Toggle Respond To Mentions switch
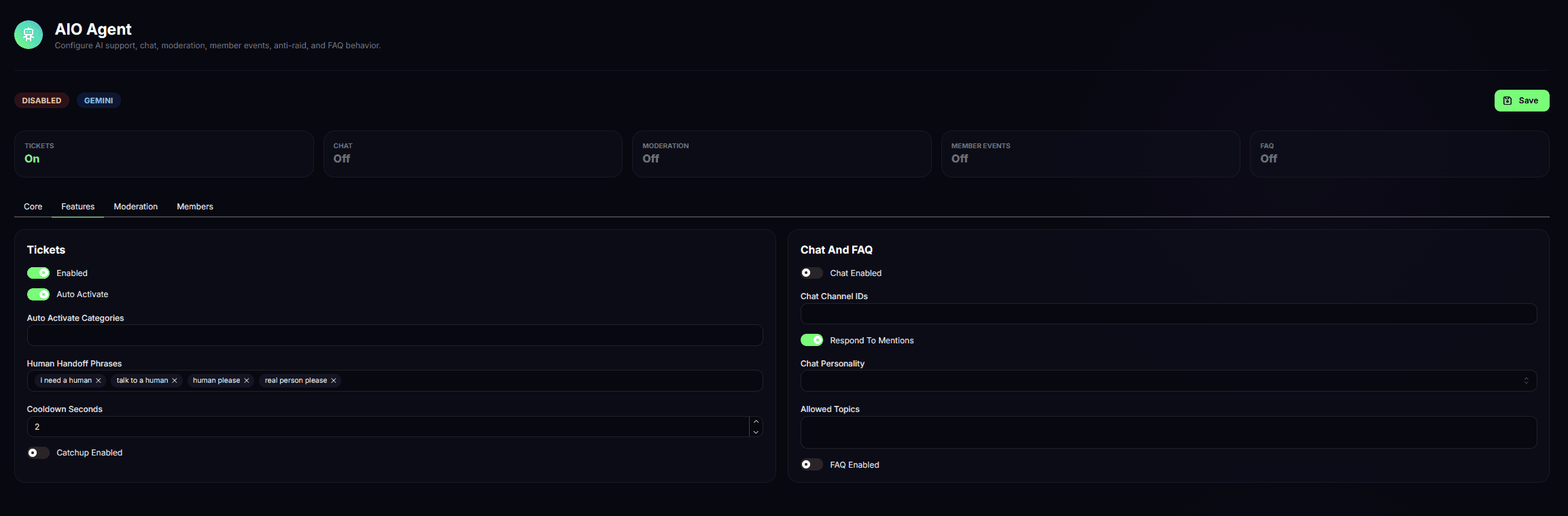 click(812, 340)
